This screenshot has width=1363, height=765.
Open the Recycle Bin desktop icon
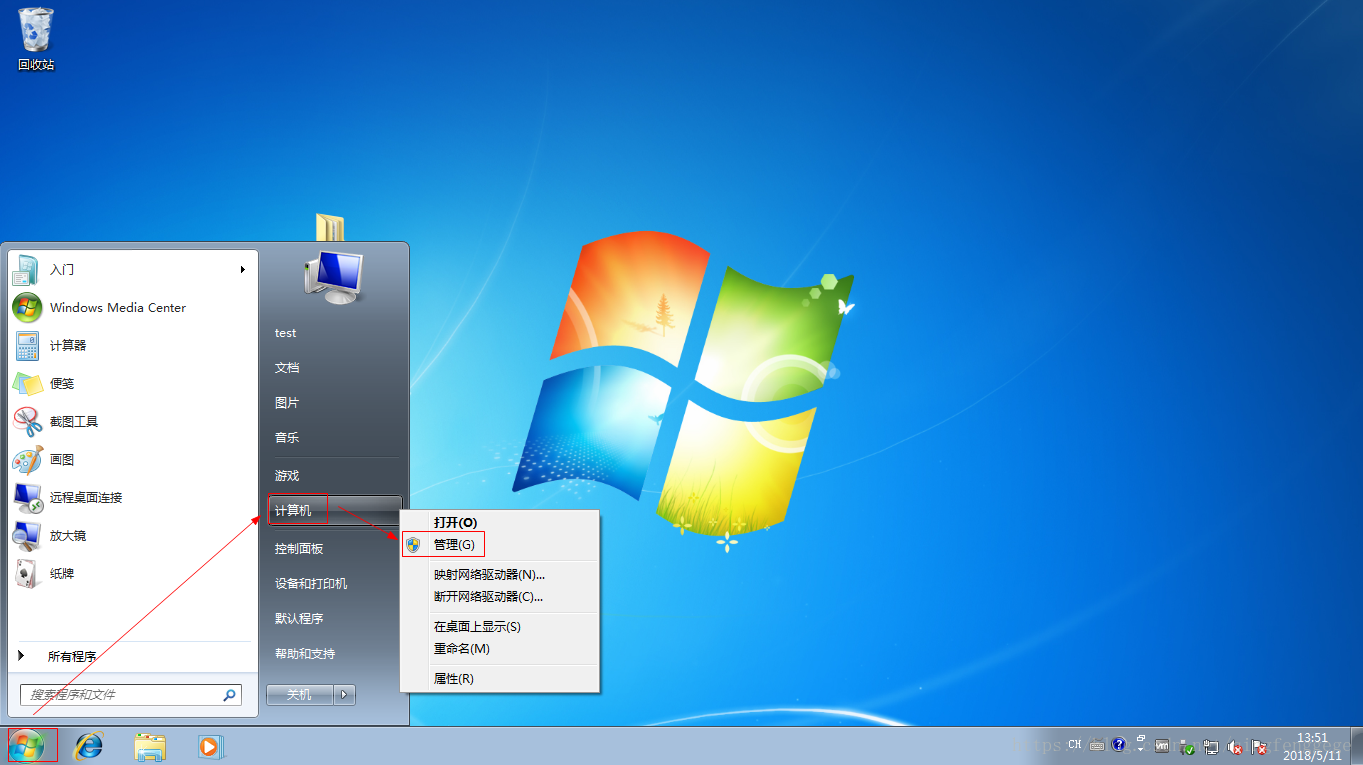36,39
